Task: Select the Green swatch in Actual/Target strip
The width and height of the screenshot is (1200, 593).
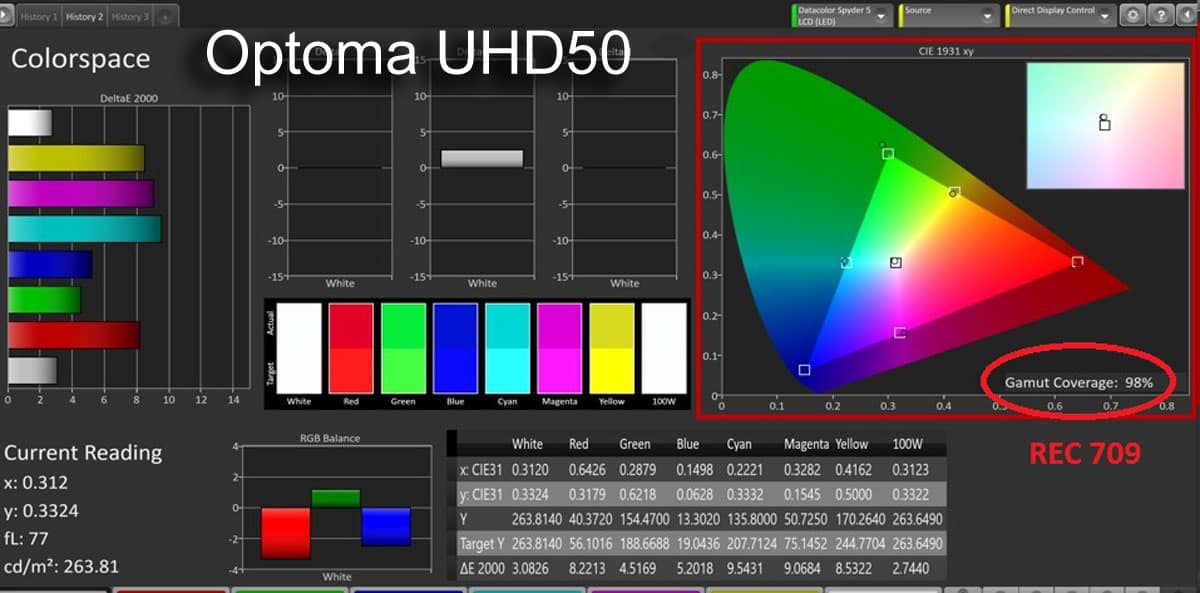Action: (x=403, y=348)
